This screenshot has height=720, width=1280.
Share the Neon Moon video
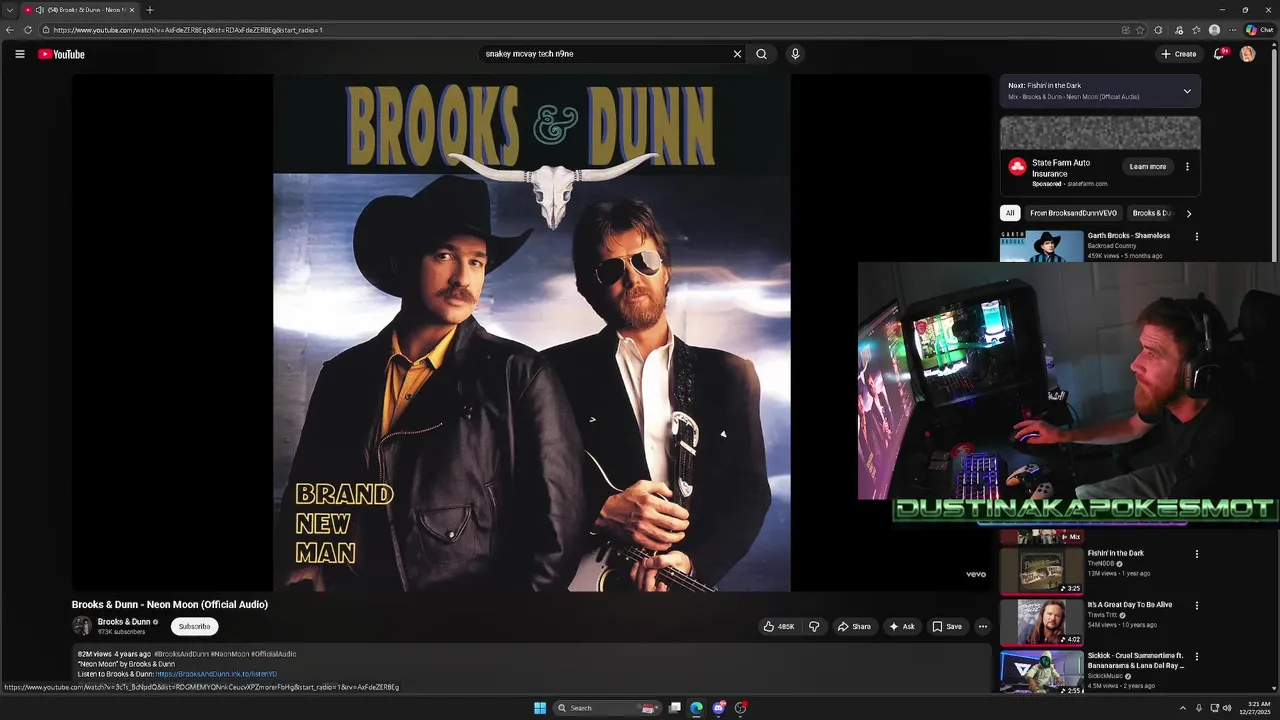coord(854,627)
